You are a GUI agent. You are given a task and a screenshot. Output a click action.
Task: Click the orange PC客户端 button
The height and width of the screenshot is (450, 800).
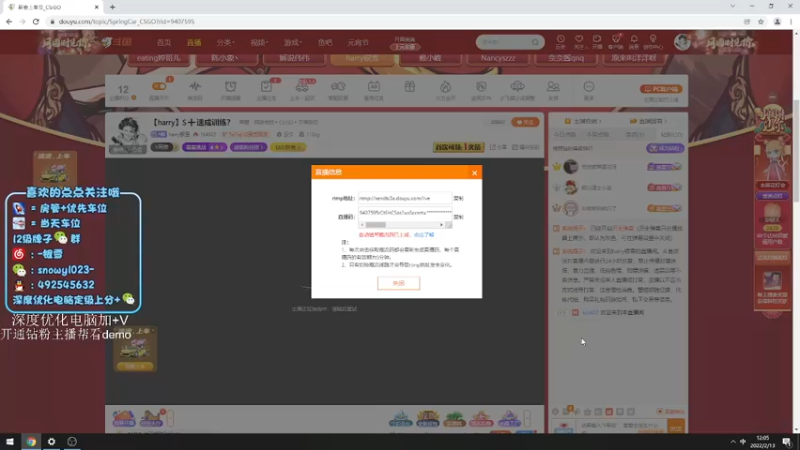661,89
